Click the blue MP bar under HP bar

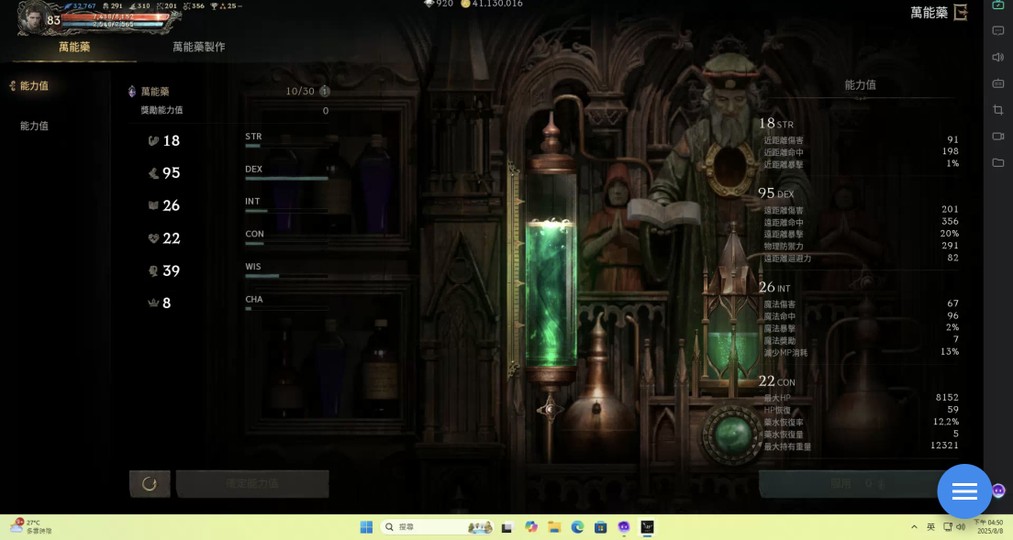click(x=113, y=24)
